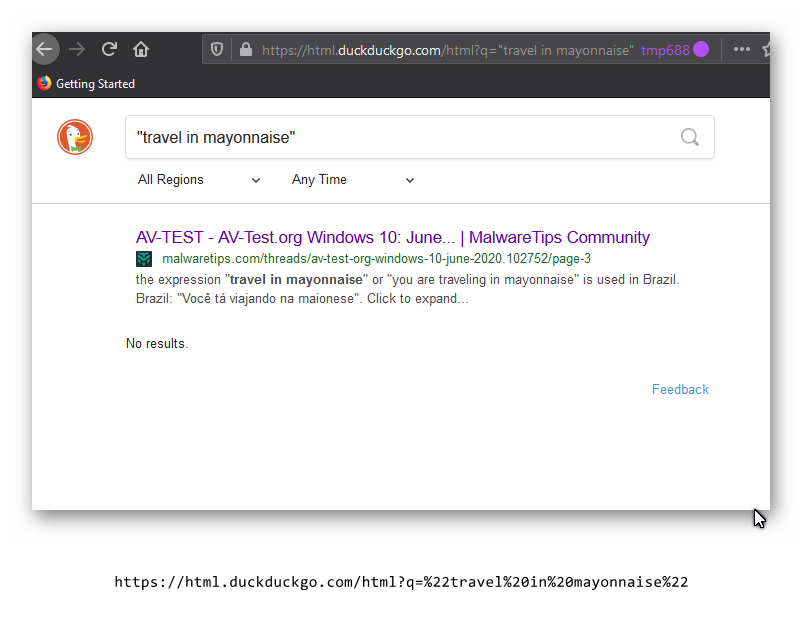The height and width of the screenshot is (622, 802).
Task: Open the Any Time dropdown
Action: pyautogui.click(x=352, y=180)
